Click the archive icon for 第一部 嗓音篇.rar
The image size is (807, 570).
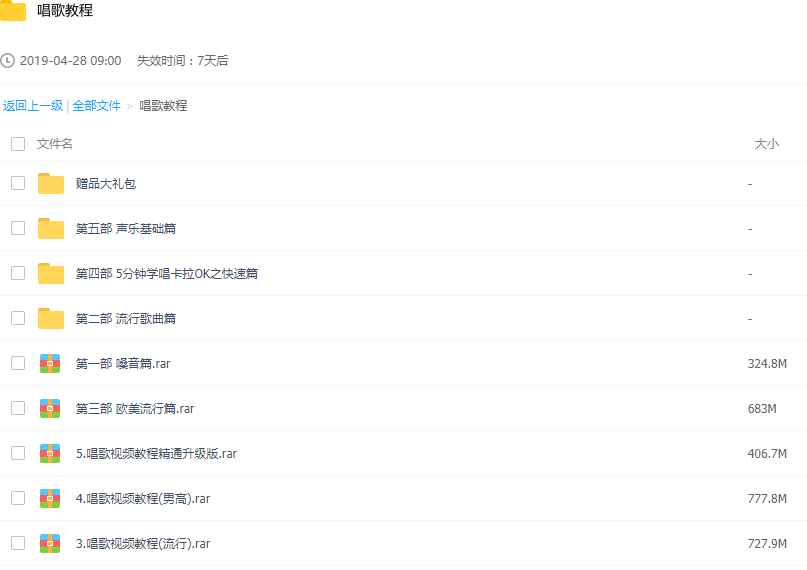pos(50,363)
